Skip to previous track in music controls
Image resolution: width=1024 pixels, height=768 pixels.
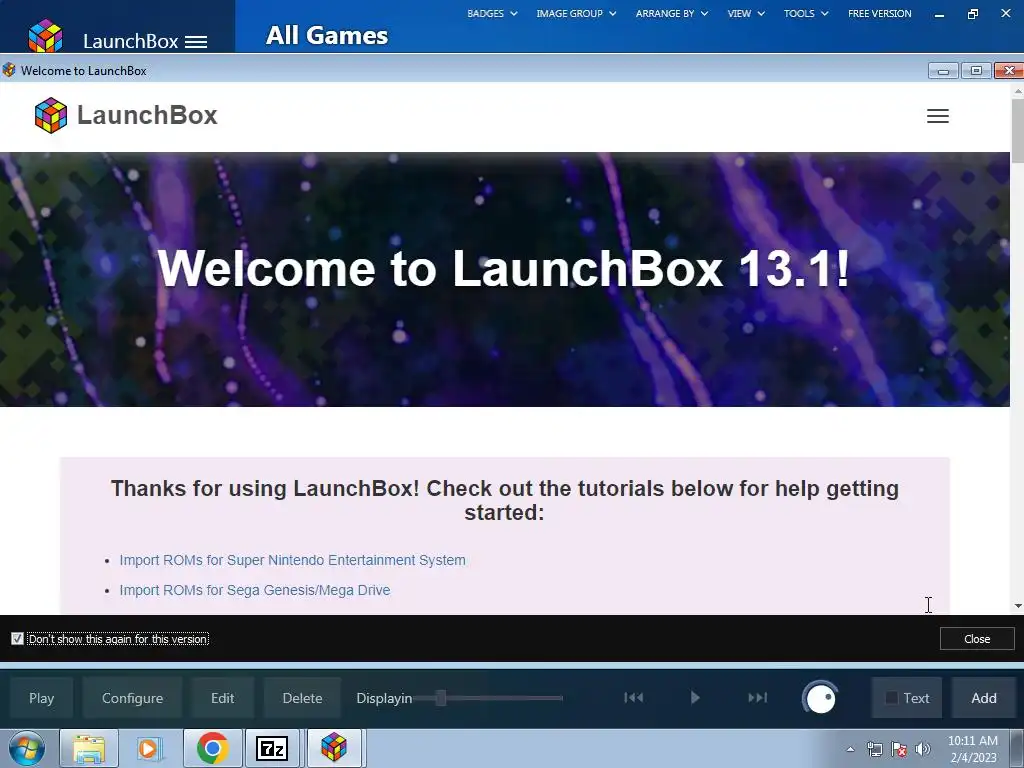[633, 697]
